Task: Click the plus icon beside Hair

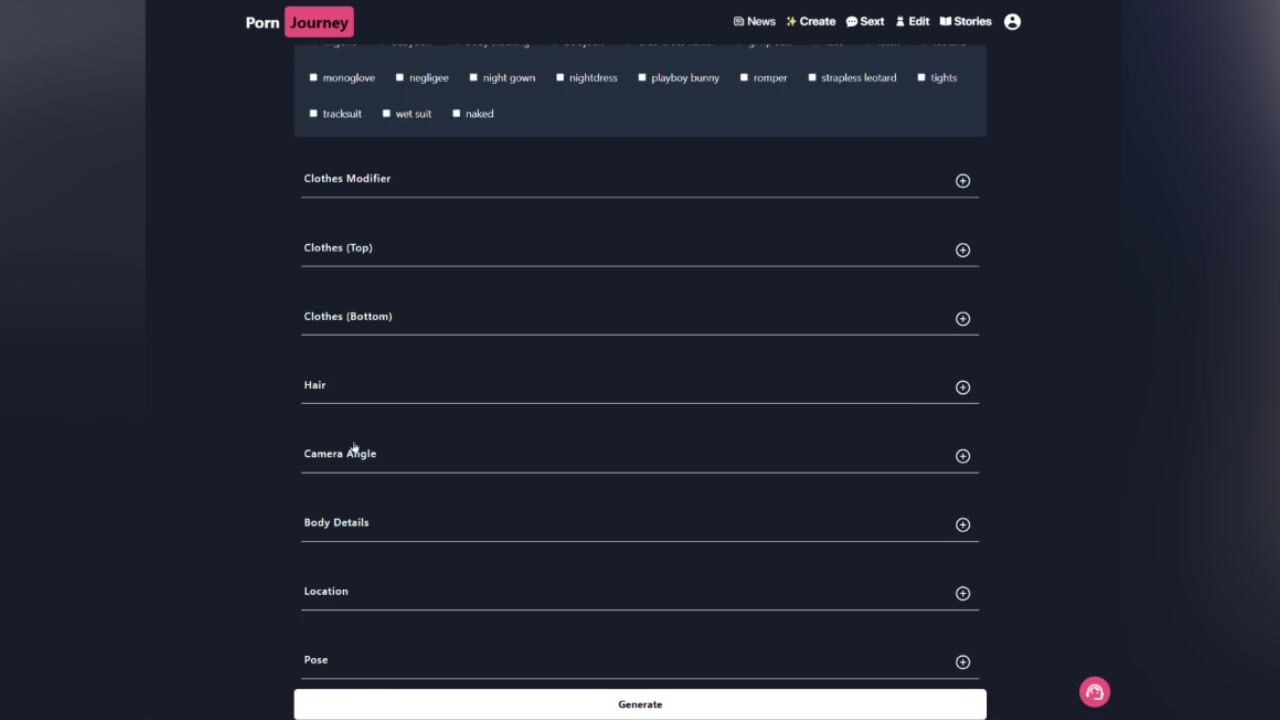Action: 962,387
